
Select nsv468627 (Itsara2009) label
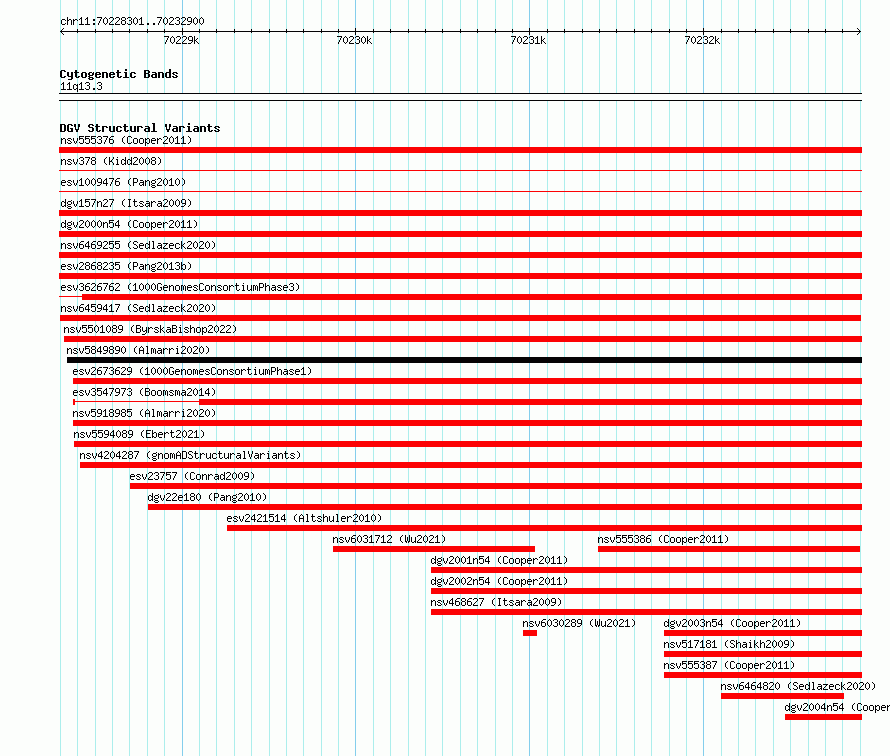click(x=496, y=602)
